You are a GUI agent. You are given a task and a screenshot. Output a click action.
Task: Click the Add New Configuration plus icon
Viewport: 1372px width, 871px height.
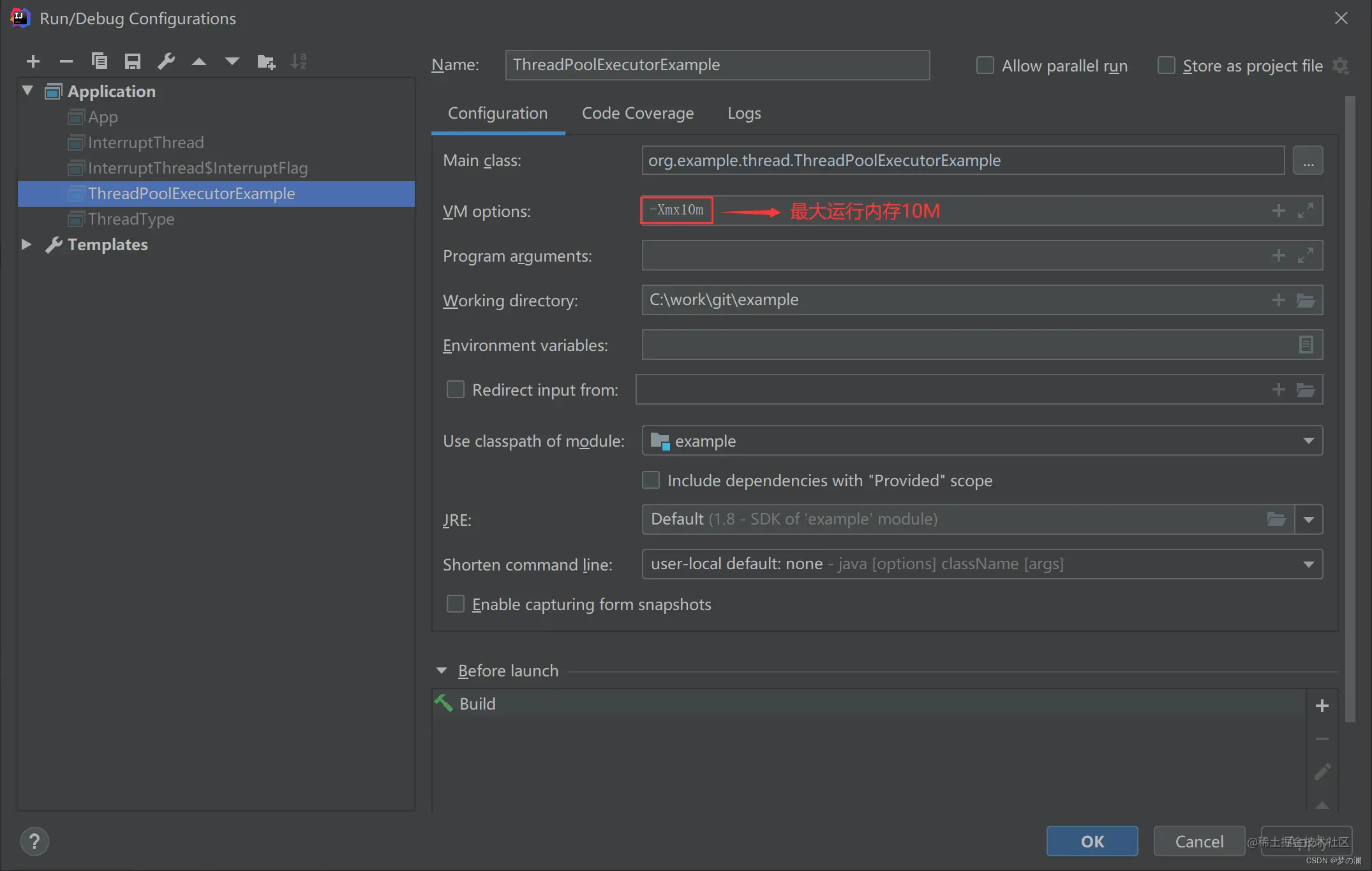pos(33,61)
